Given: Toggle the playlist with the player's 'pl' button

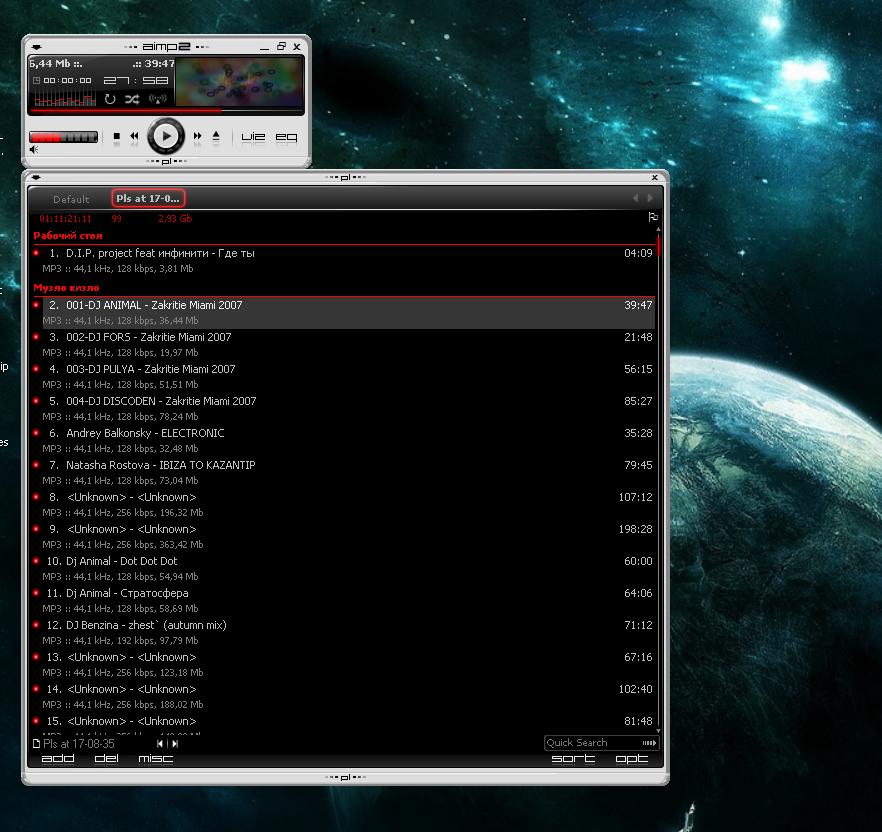Looking at the screenshot, I should pos(166,161).
